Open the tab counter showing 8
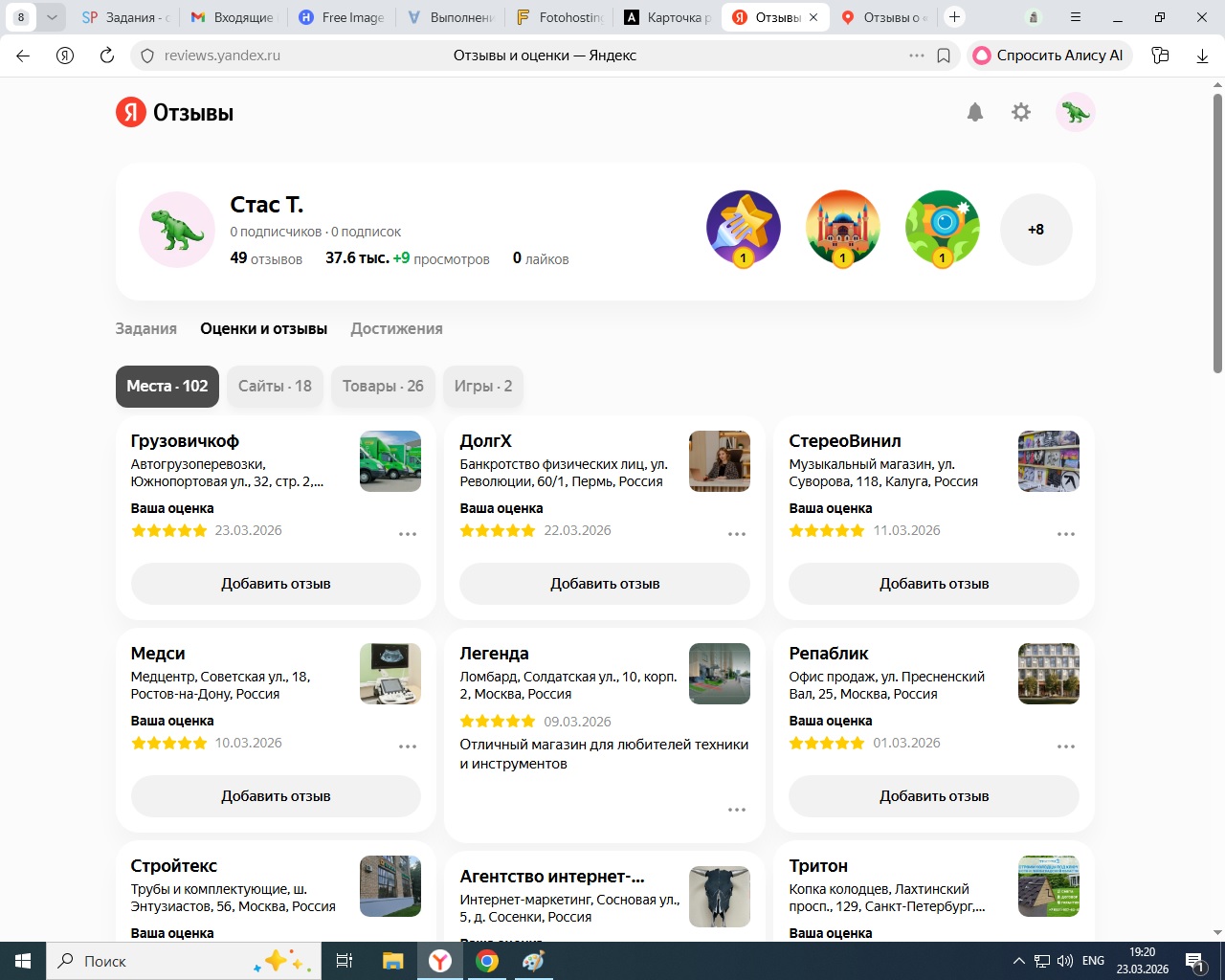 [x=21, y=17]
